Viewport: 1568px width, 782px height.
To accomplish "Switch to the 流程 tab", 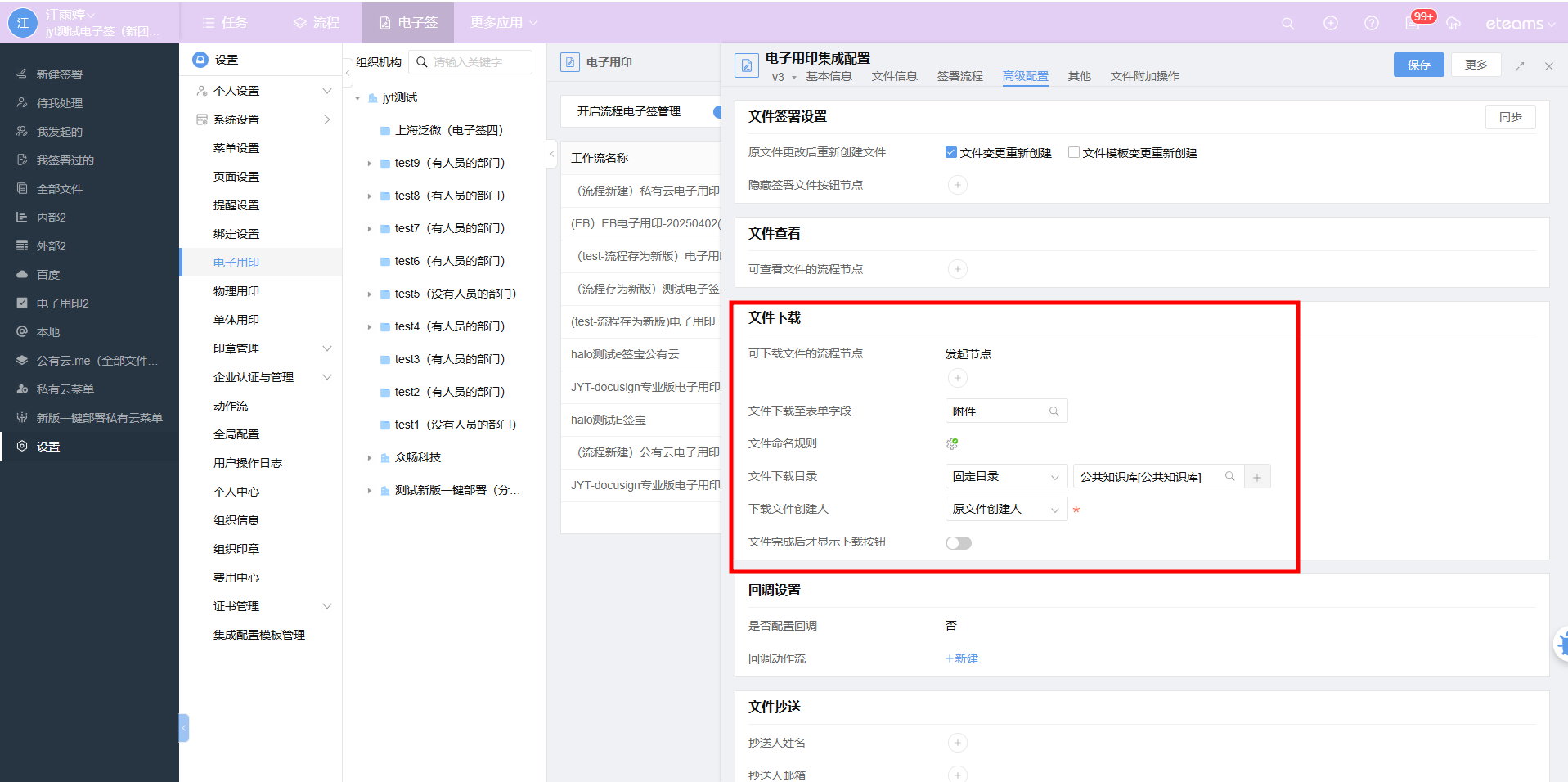I will (x=317, y=23).
